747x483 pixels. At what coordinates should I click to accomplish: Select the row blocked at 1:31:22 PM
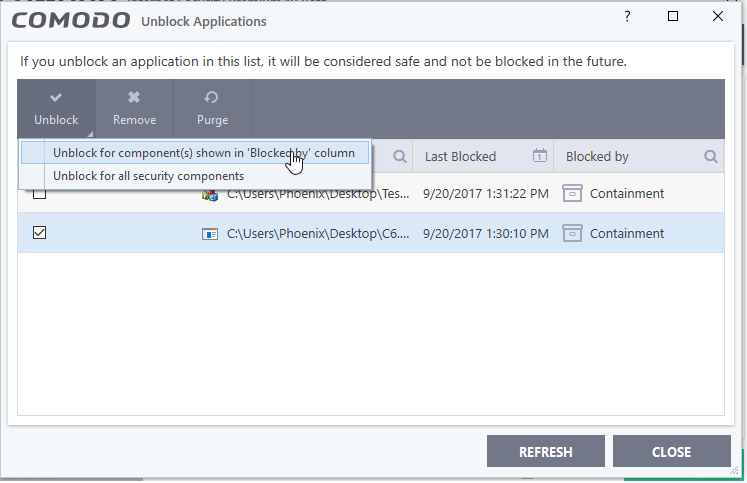point(485,193)
